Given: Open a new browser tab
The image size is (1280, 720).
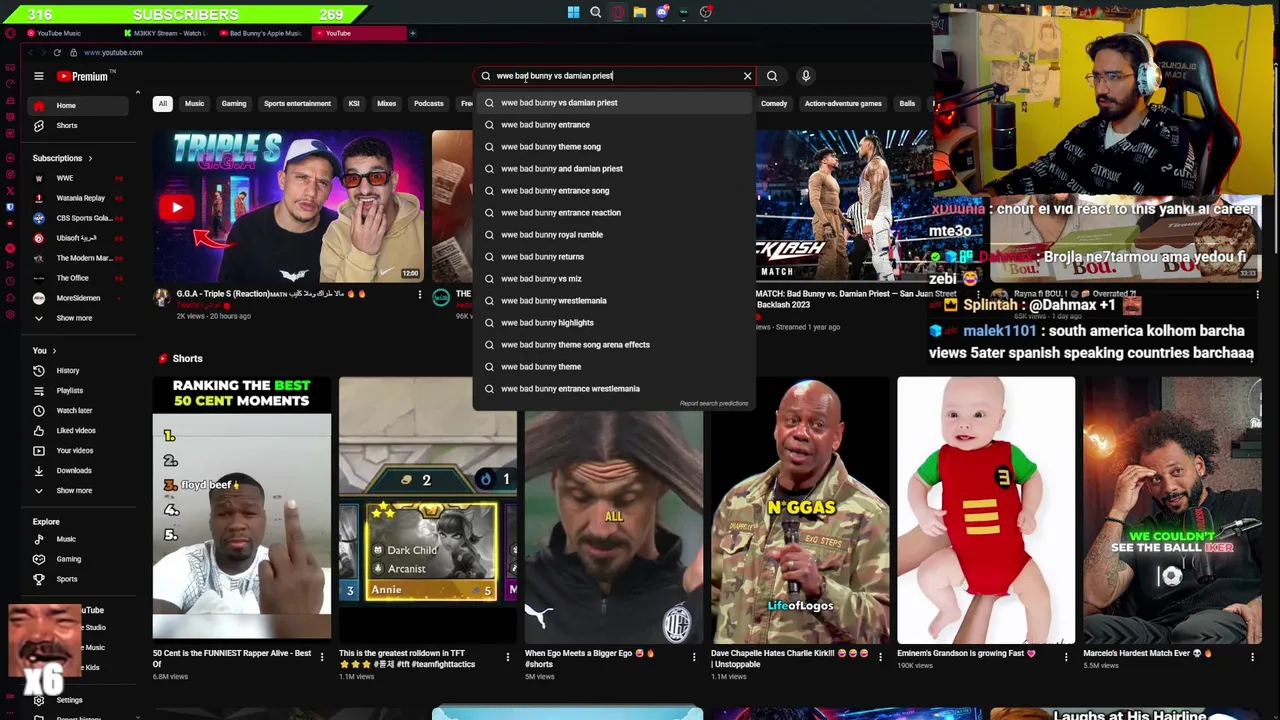Looking at the screenshot, I should pos(413,33).
